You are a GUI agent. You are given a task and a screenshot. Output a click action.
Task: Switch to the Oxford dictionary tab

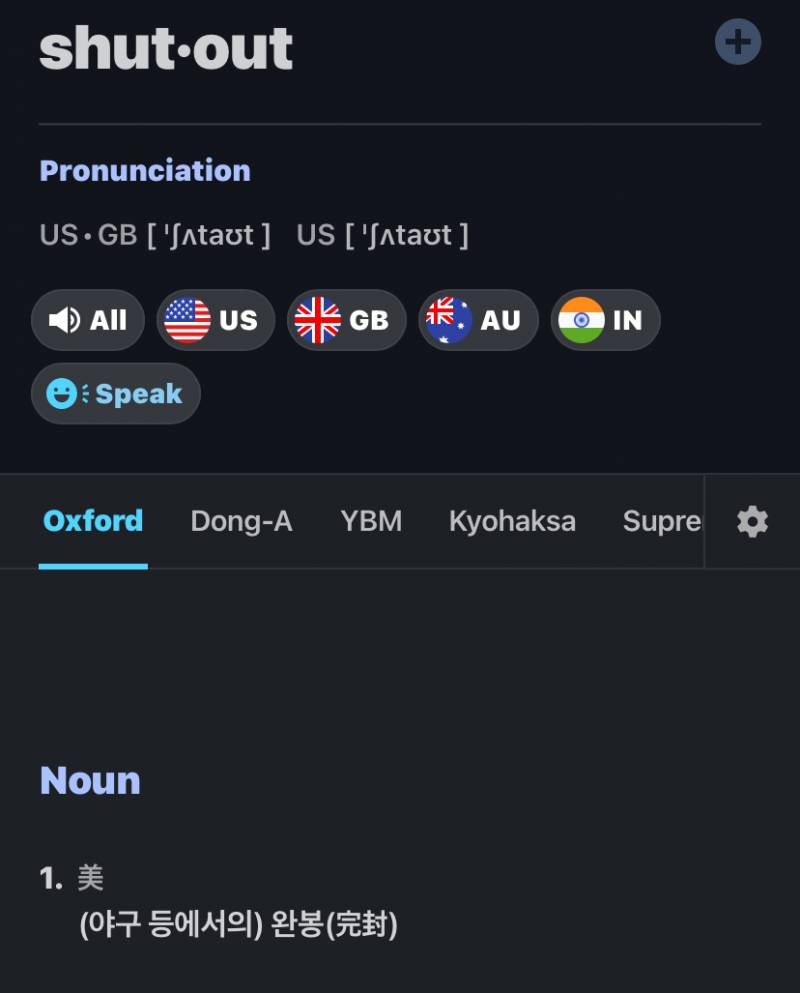click(93, 521)
